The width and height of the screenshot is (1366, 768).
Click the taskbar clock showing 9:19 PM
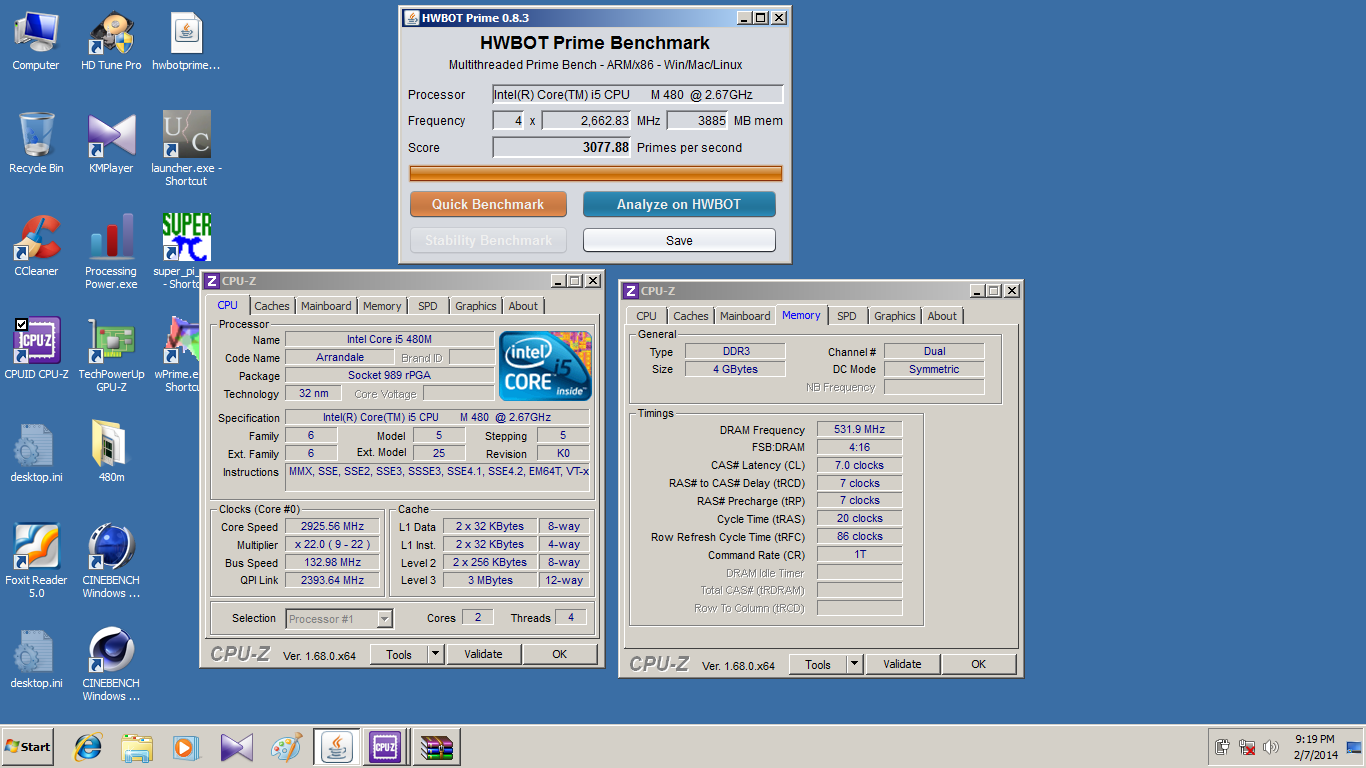pyautogui.click(x=1314, y=746)
